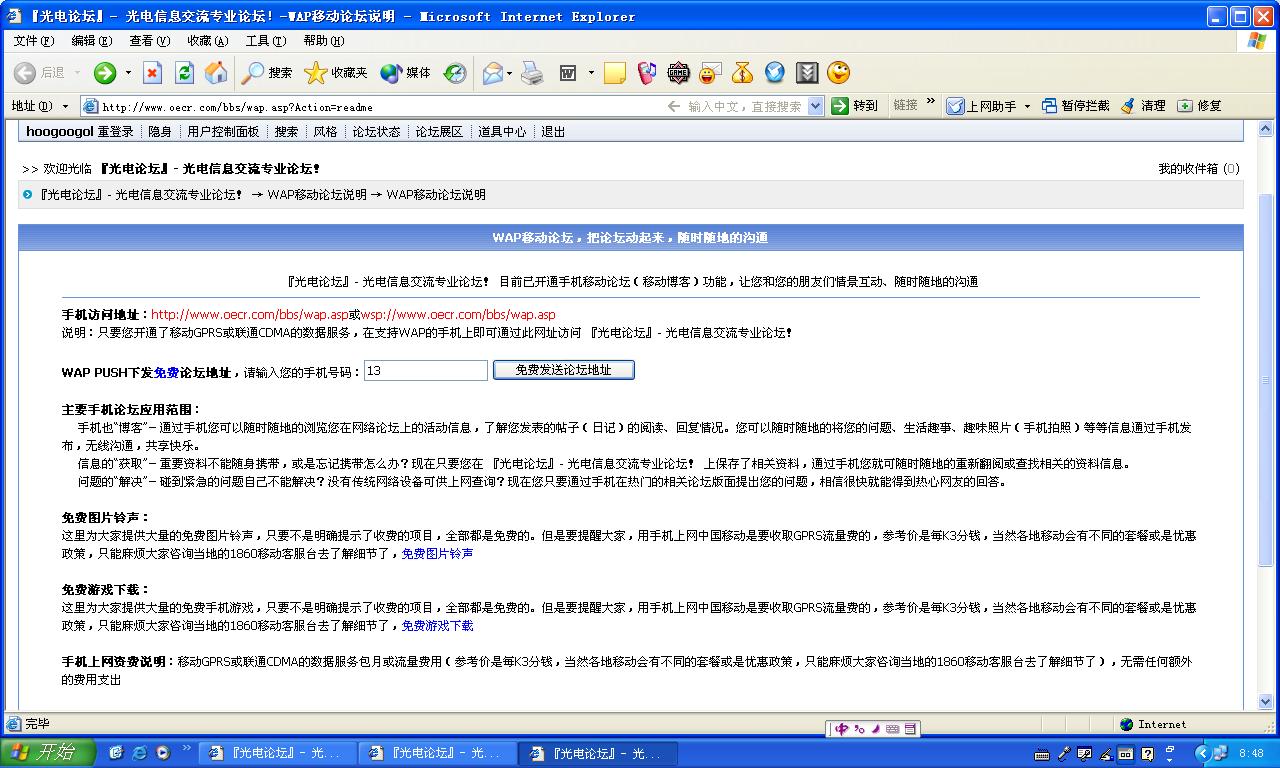Click the 免费发送论坛地址 button
The height and width of the screenshot is (768, 1280).
[563, 370]
